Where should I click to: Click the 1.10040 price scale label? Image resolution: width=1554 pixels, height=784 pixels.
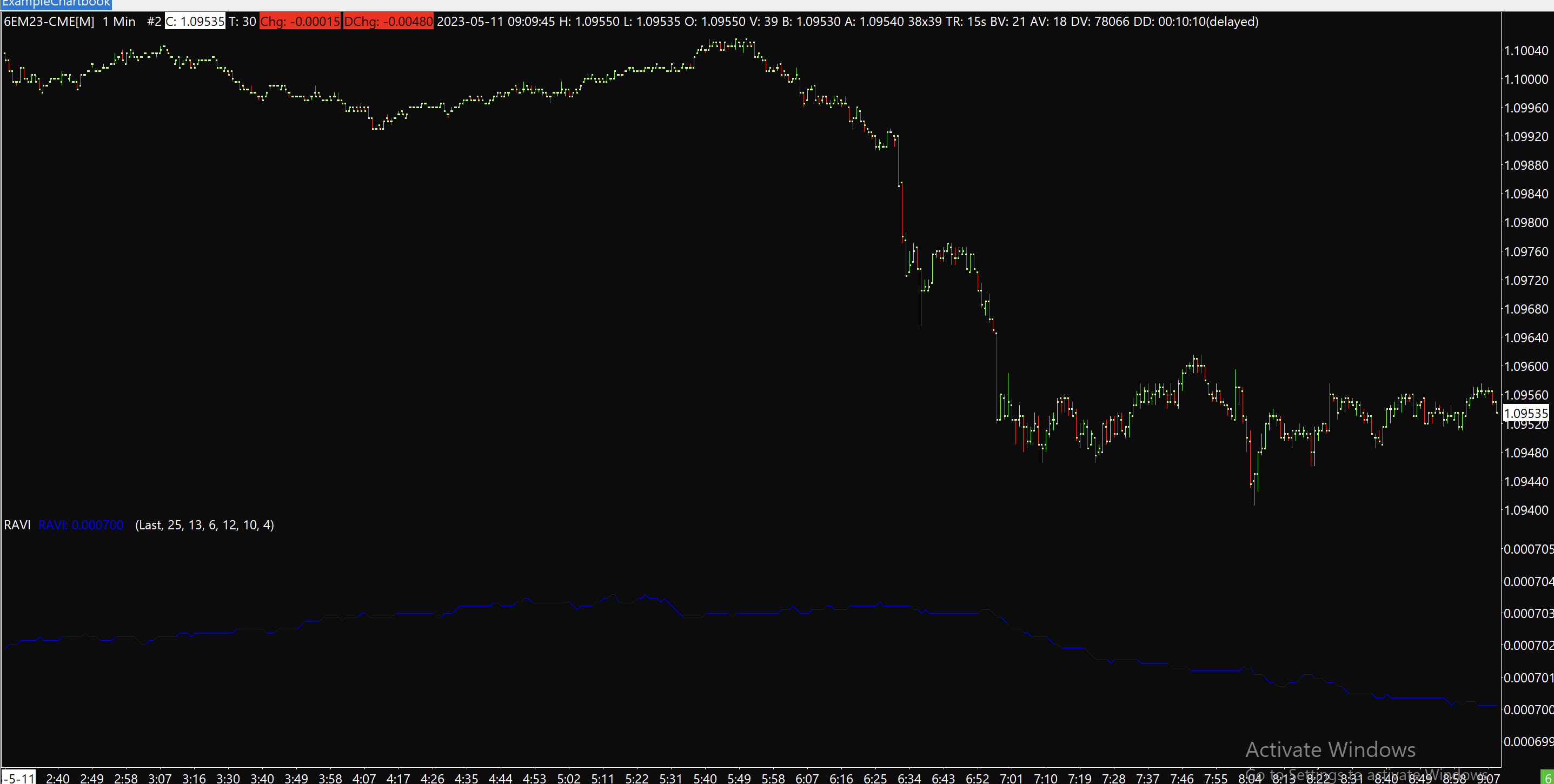[1526, 51]
